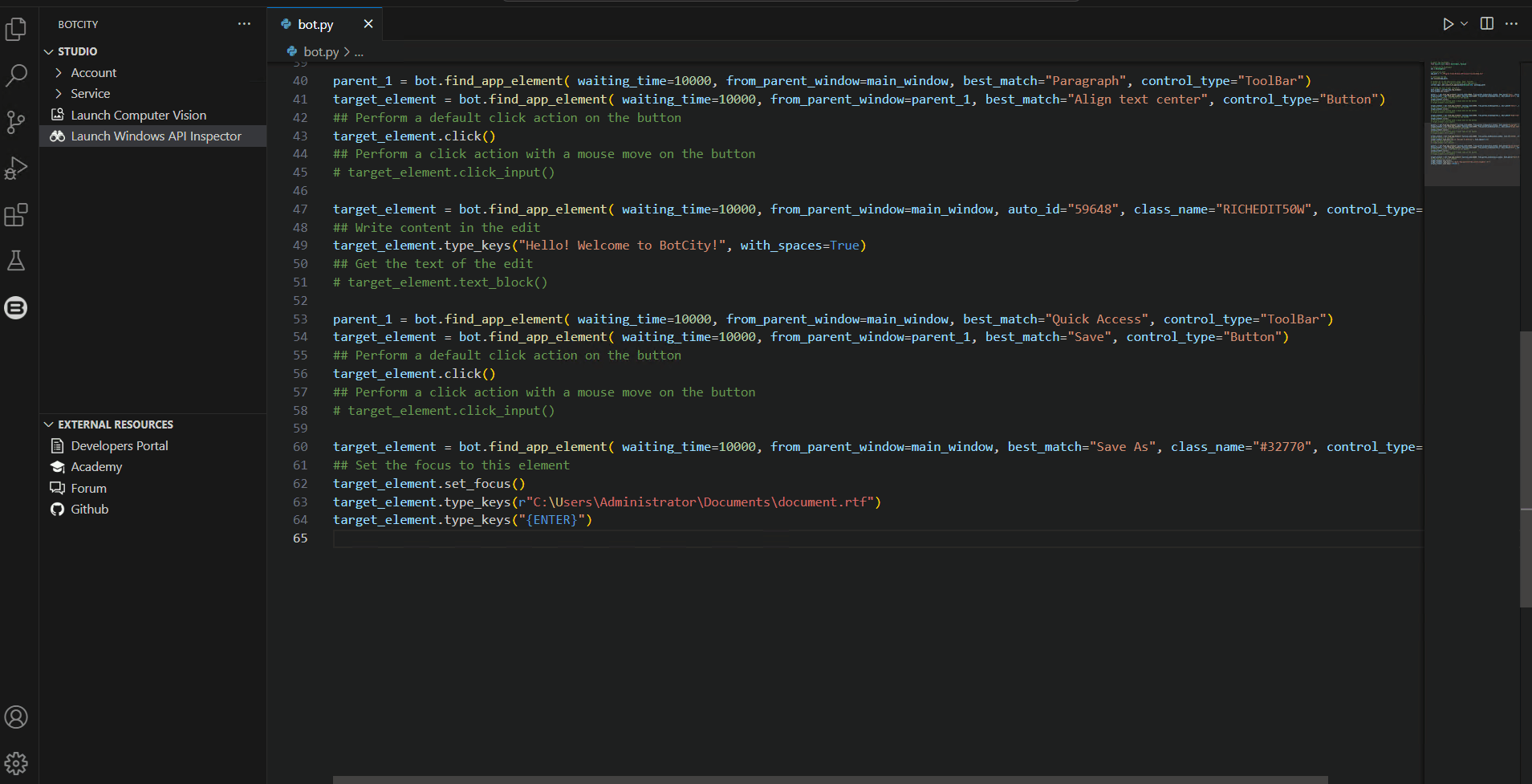Image resolution: width=1532 pixels, height=784 pixels.
Task: Open editor More Actions ellipsis
Action: (1511, 24)
